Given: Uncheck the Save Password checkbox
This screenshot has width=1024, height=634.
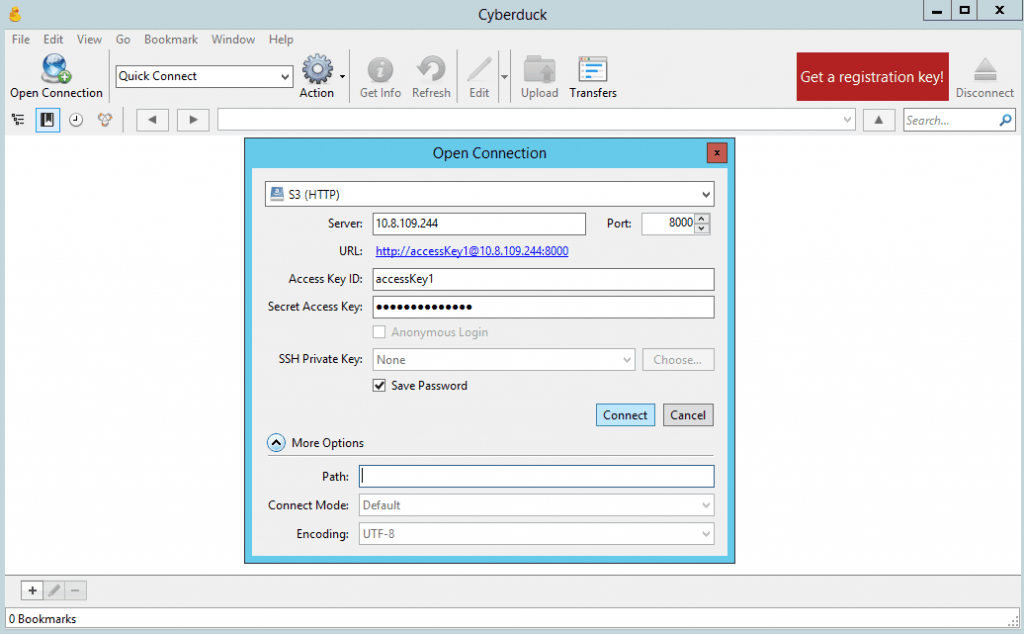Looking at the screenshot, I should pos(380,385).
